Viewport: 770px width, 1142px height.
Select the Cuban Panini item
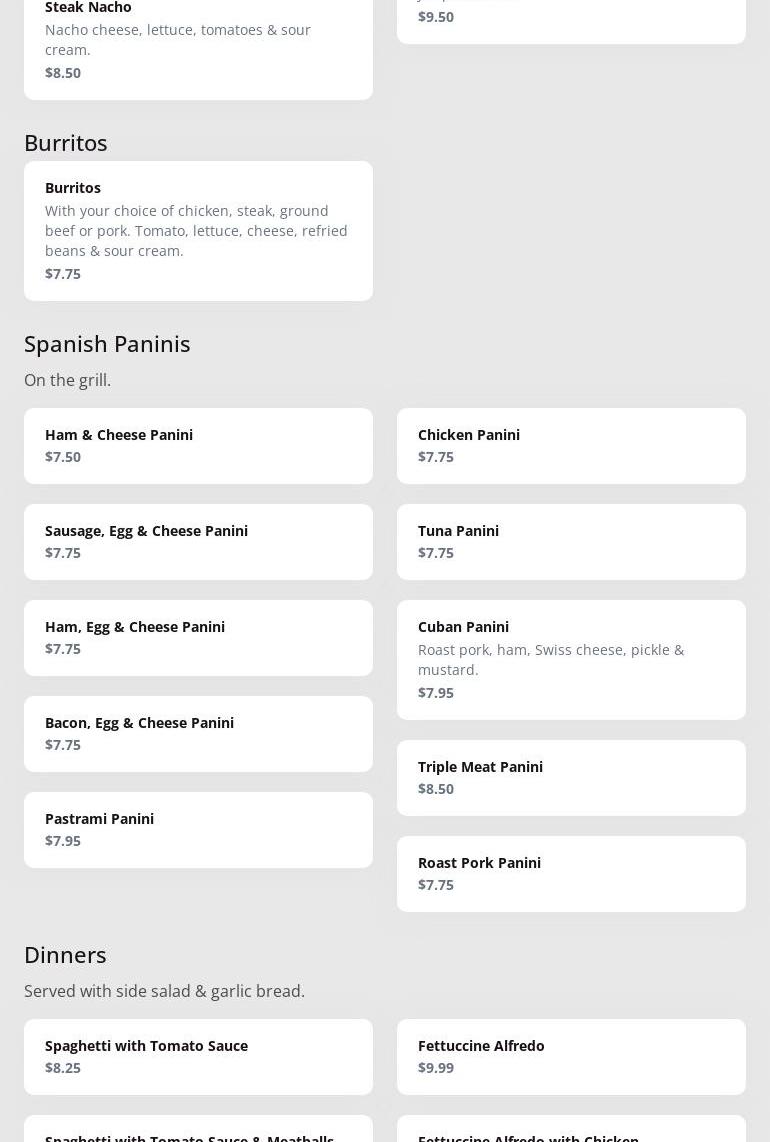pyautogui.click(x=571, y=660)
